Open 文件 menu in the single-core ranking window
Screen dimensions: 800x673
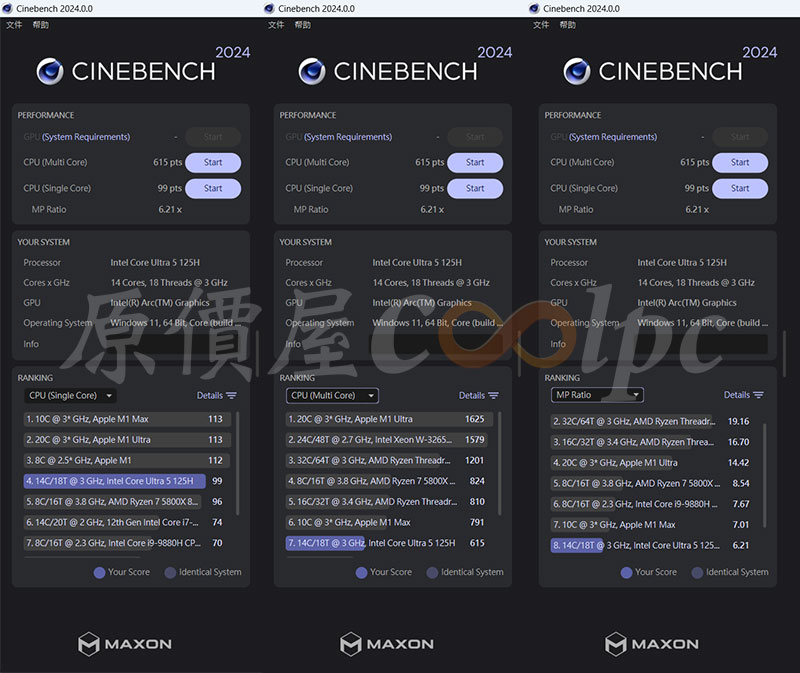tap(14, 24)
